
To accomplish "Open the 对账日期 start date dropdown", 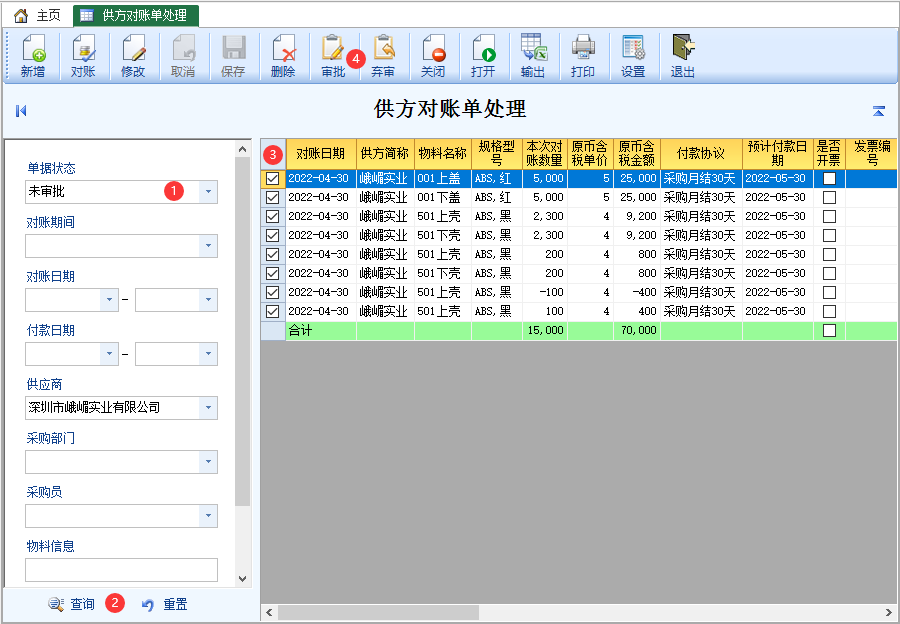I will (x=109, y=300).
